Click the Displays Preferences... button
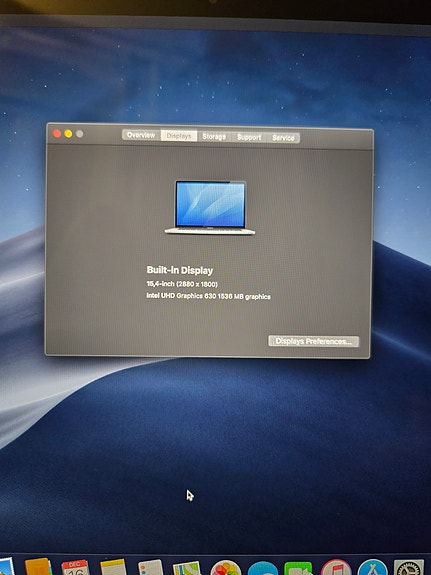431x575 pixels. click(314, 341)
